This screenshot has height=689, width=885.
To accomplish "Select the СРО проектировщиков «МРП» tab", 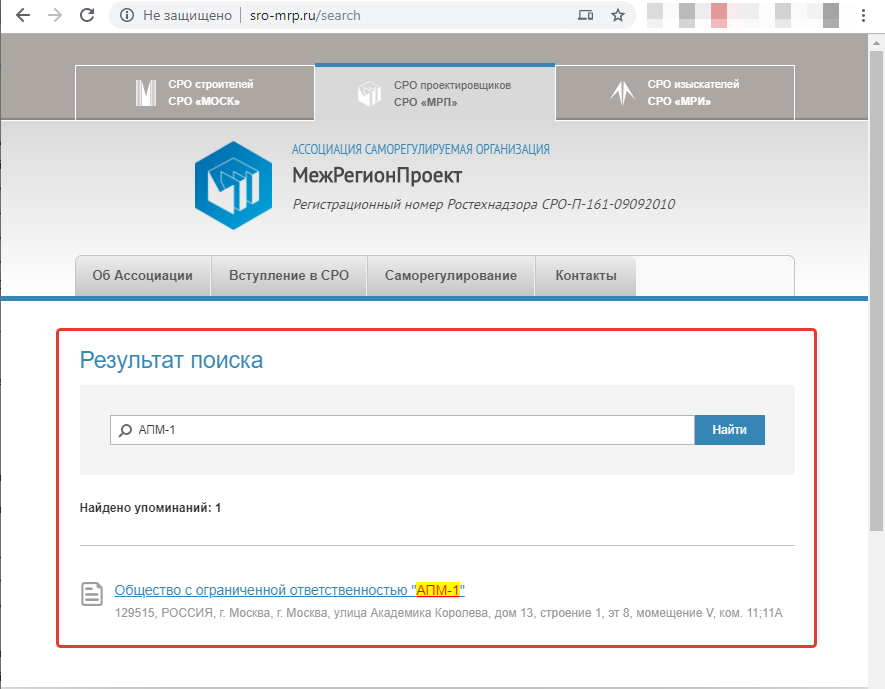I will tap(435, 93).
